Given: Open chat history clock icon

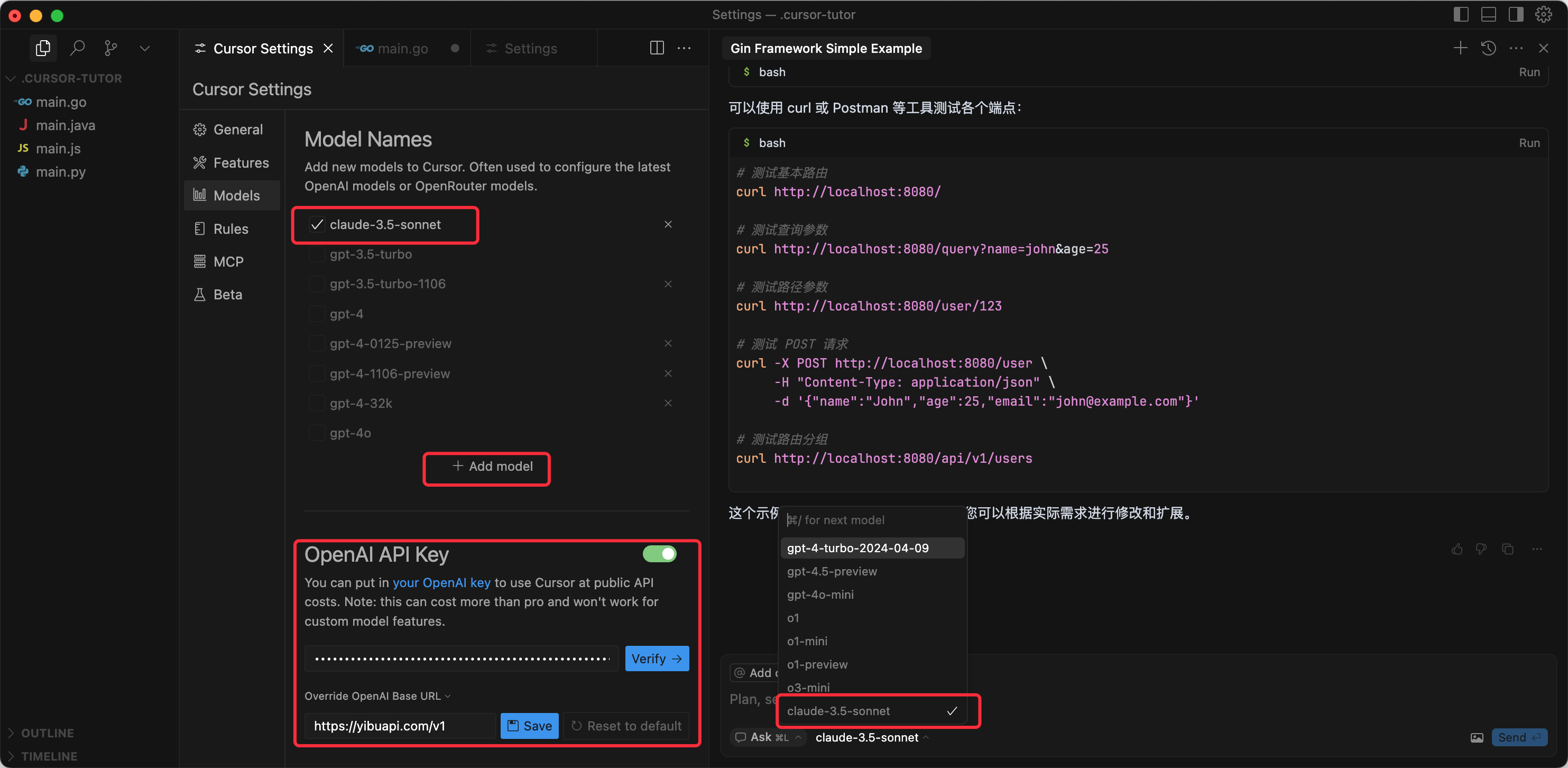Looking at the screenshot, I should (1489, 48).
